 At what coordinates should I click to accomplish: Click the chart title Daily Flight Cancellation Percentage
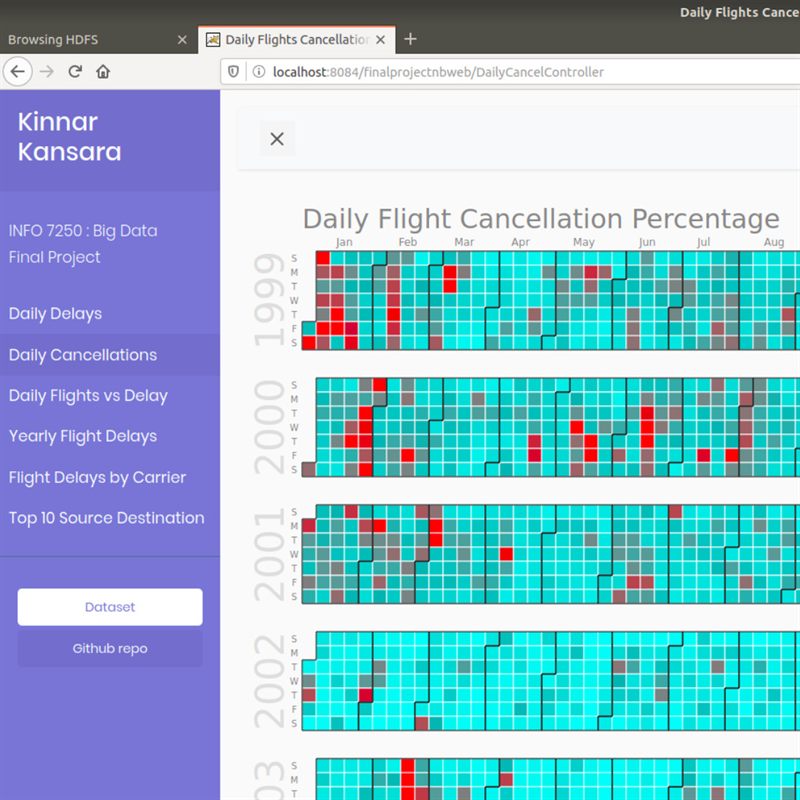coord(541,219)
